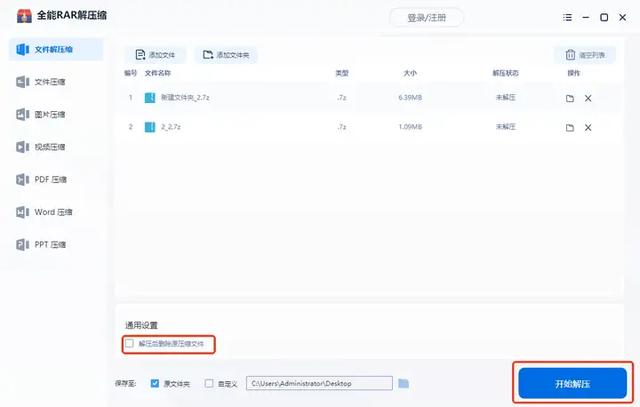Click the 解压状态 column header

tap(505, 73)
